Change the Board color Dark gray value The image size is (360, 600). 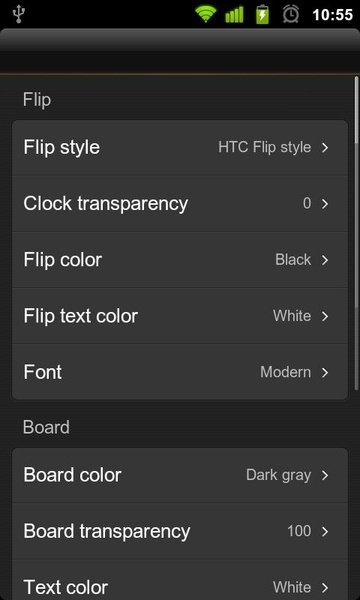(x=279, y=475)
